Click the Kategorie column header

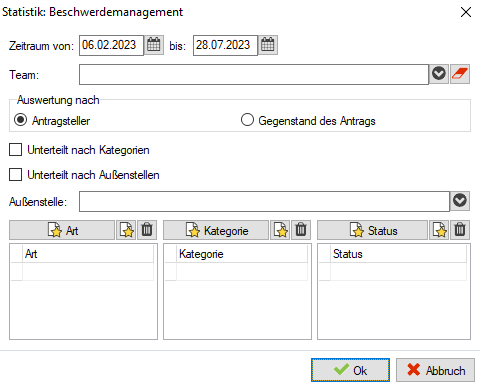pos(242,254)
